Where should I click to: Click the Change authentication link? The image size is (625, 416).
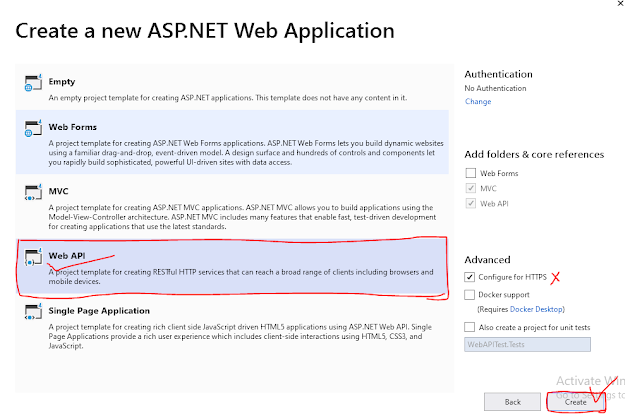pos(478,102)
